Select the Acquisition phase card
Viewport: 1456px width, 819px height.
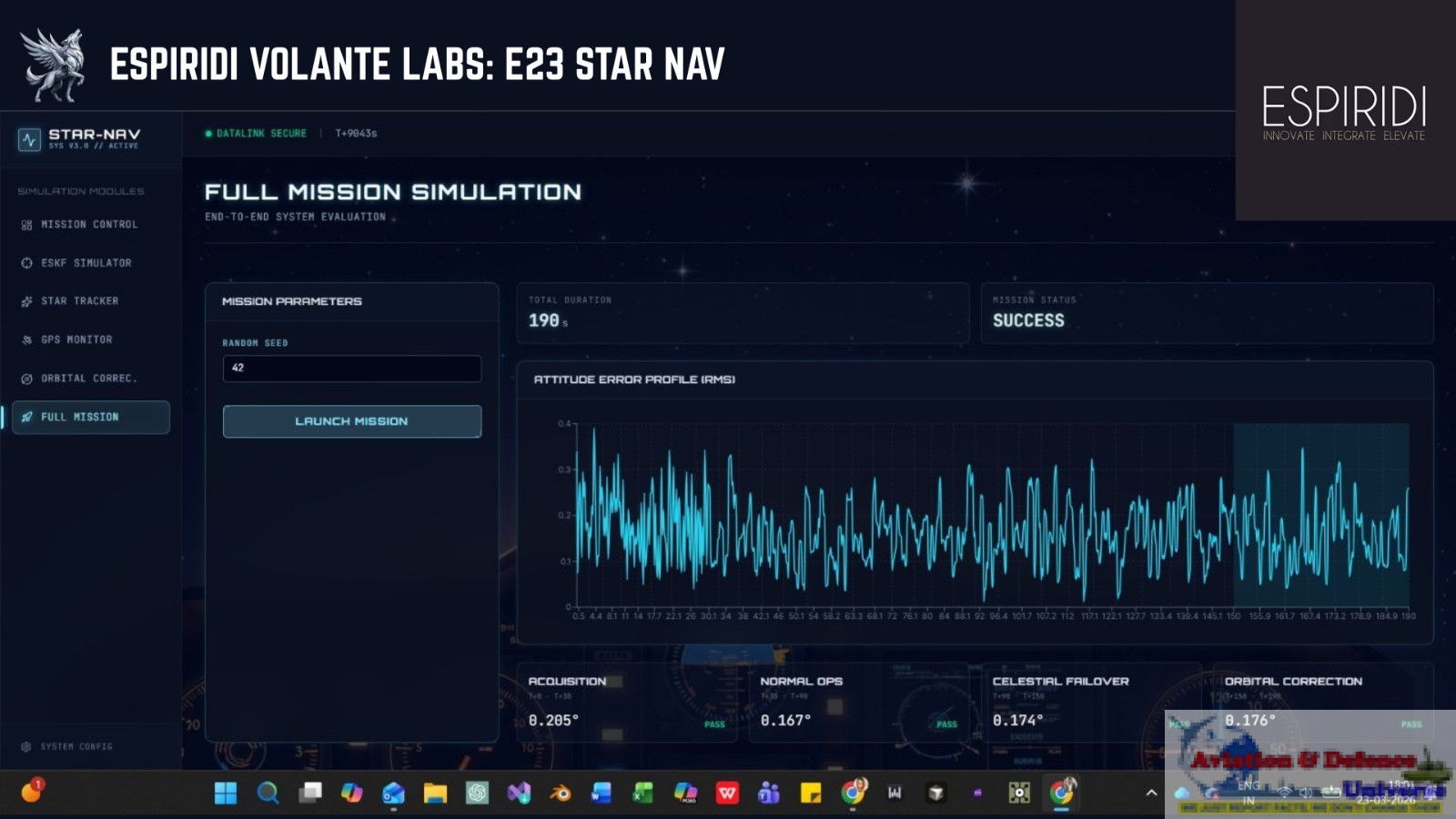coord(629,703)
